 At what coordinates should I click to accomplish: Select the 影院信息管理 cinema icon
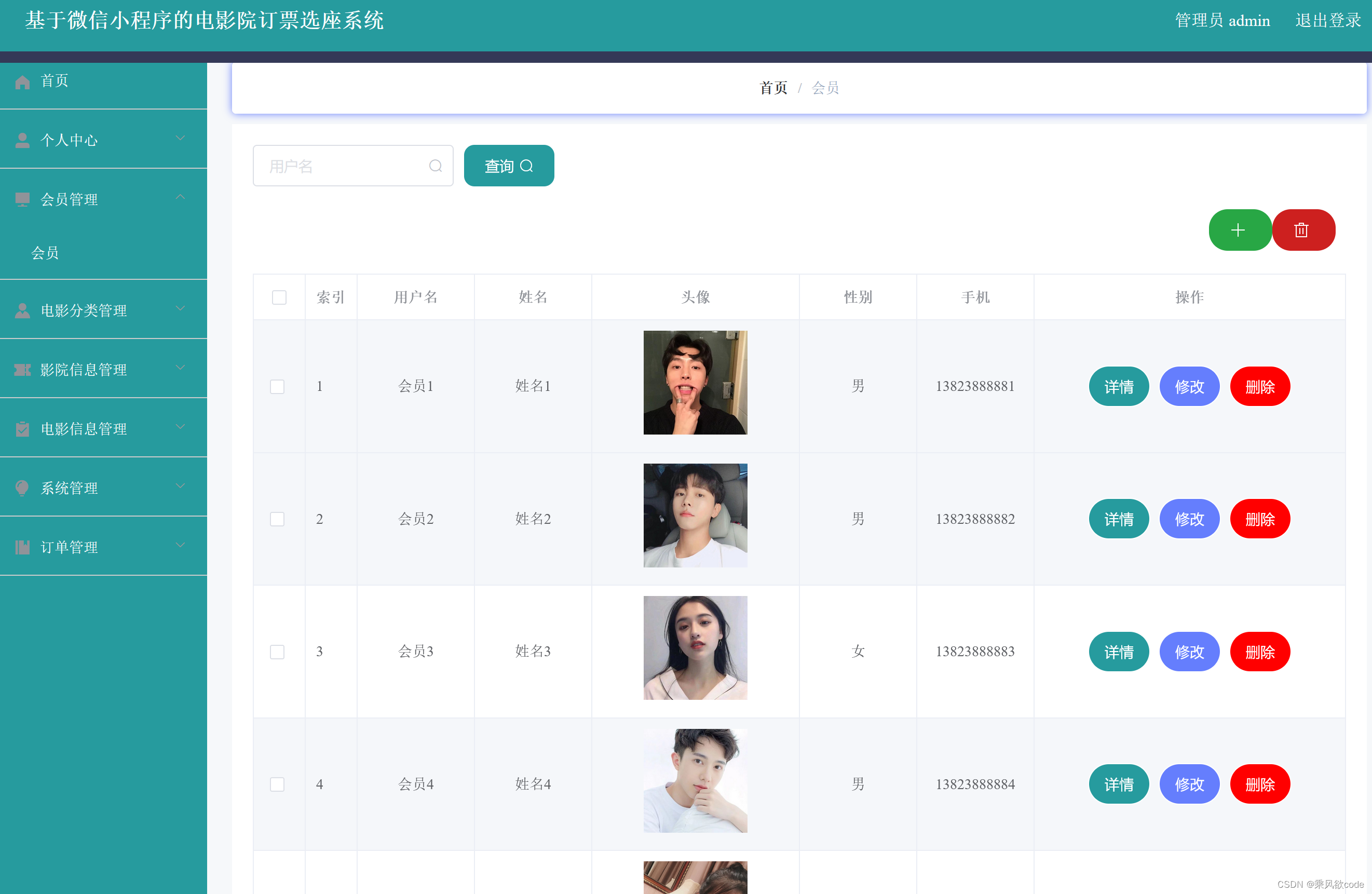(x=22, y=370)
